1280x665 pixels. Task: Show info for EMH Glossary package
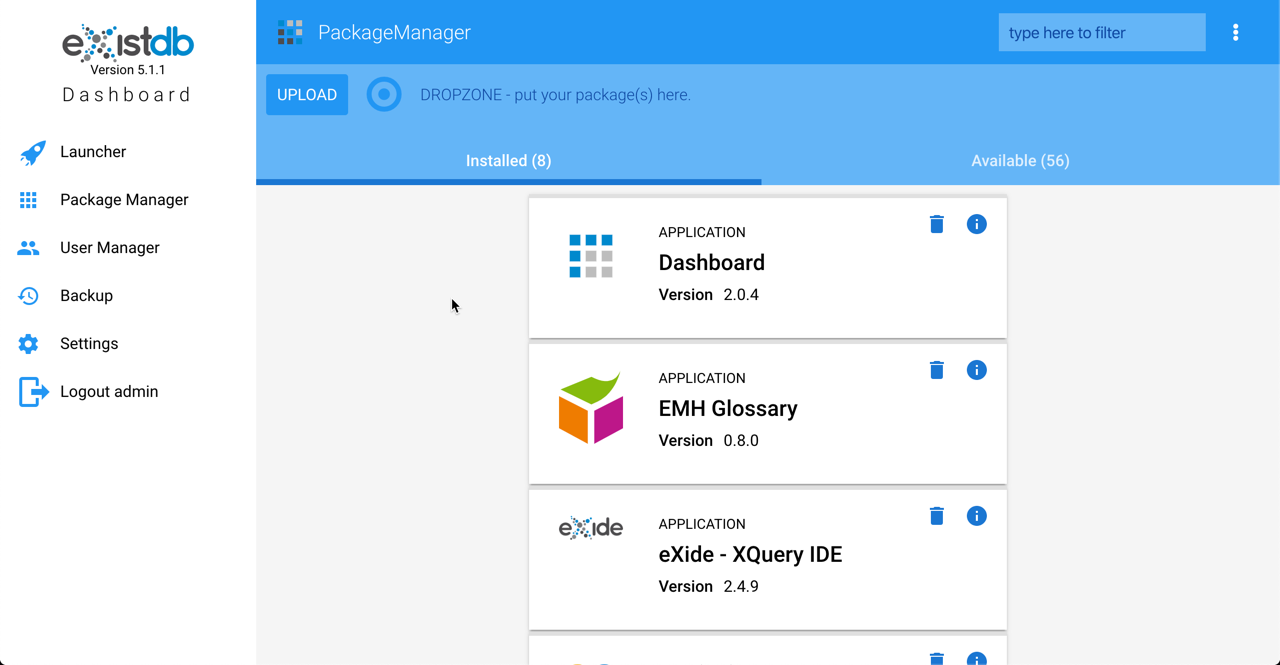tap(977, 370)
